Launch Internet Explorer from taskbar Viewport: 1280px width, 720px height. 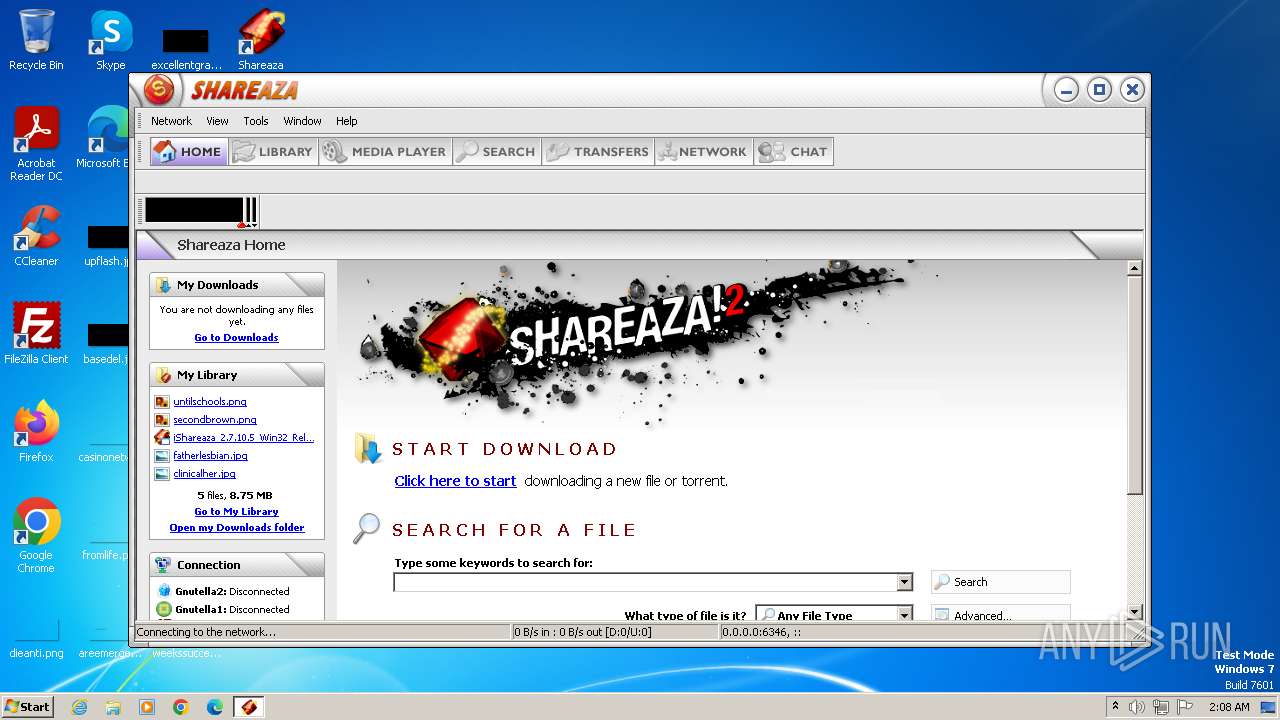pyautogui.click(x=79, y=707)
